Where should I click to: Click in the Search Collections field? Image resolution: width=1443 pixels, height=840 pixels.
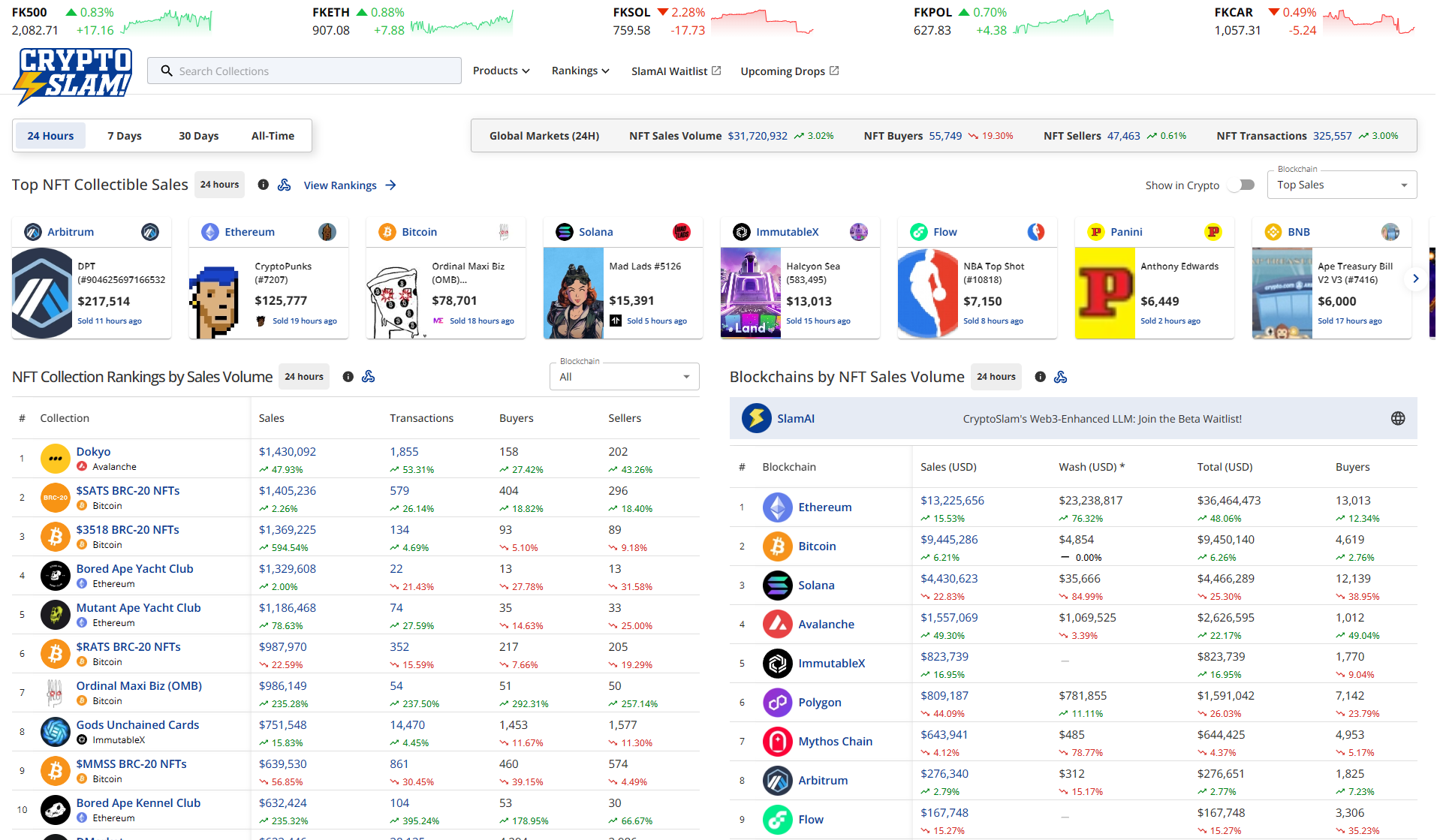click(304, 71)
